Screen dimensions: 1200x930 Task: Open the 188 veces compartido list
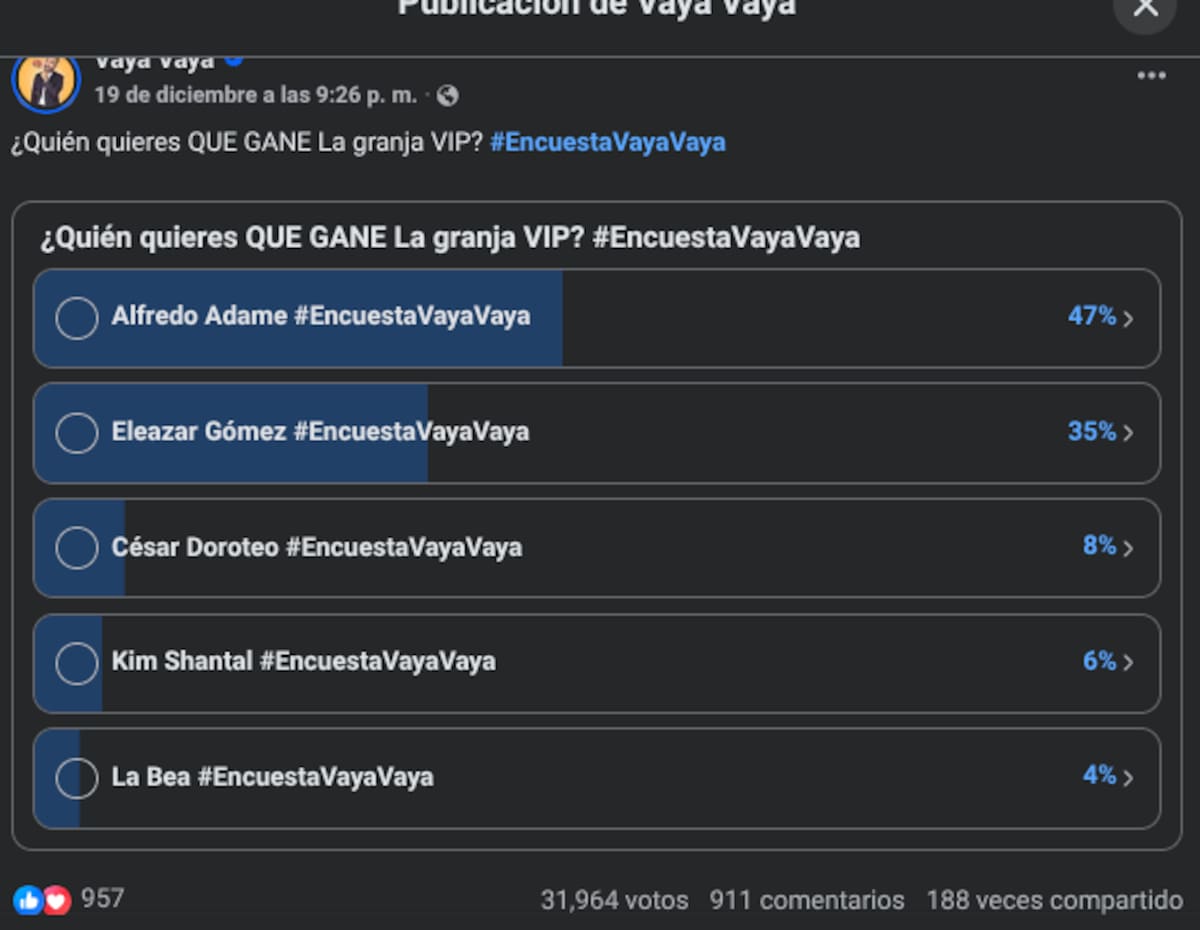click(1055, 900)
